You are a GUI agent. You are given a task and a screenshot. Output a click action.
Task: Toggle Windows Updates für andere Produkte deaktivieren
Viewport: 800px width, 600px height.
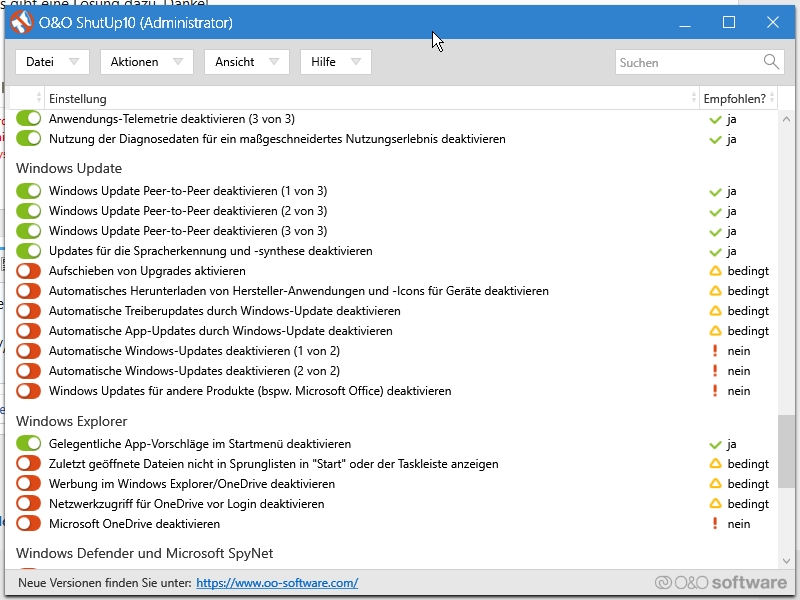click(x=28, y=390)
